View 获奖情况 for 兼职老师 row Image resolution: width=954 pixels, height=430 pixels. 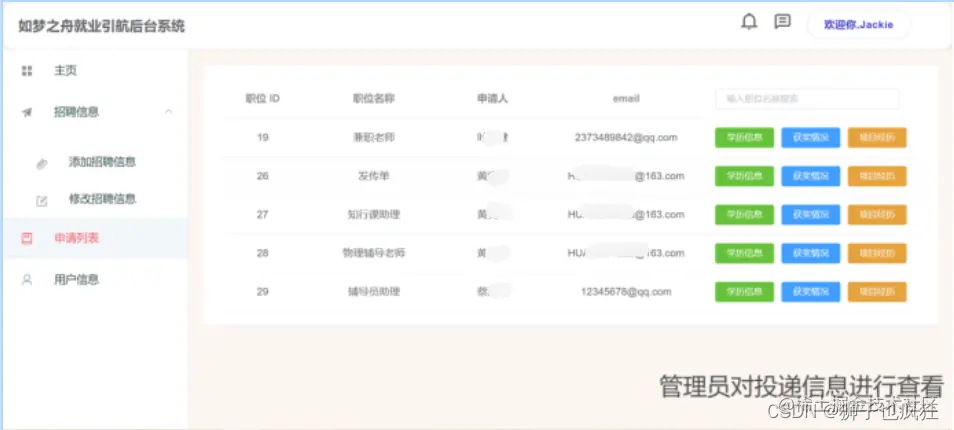[x=810, y=137]
